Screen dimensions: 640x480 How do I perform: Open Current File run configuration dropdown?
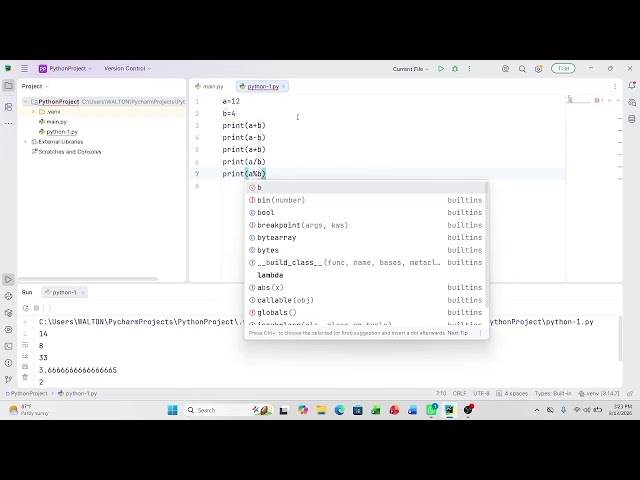click(410, 69)
